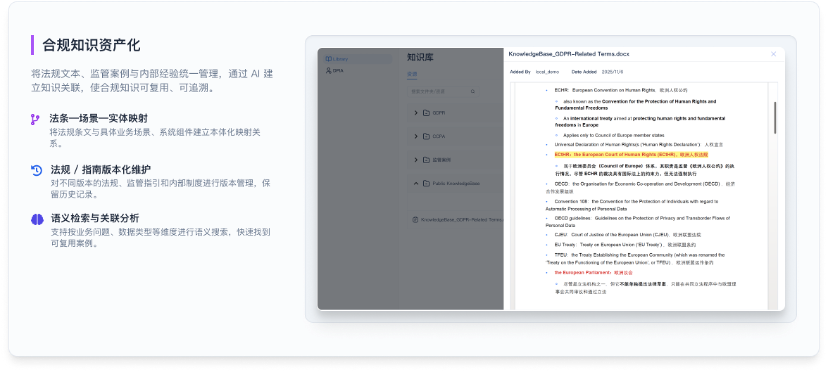Click the person icon next to DPIA
This screenshot has height=372, width=828.
click(328, 70)
